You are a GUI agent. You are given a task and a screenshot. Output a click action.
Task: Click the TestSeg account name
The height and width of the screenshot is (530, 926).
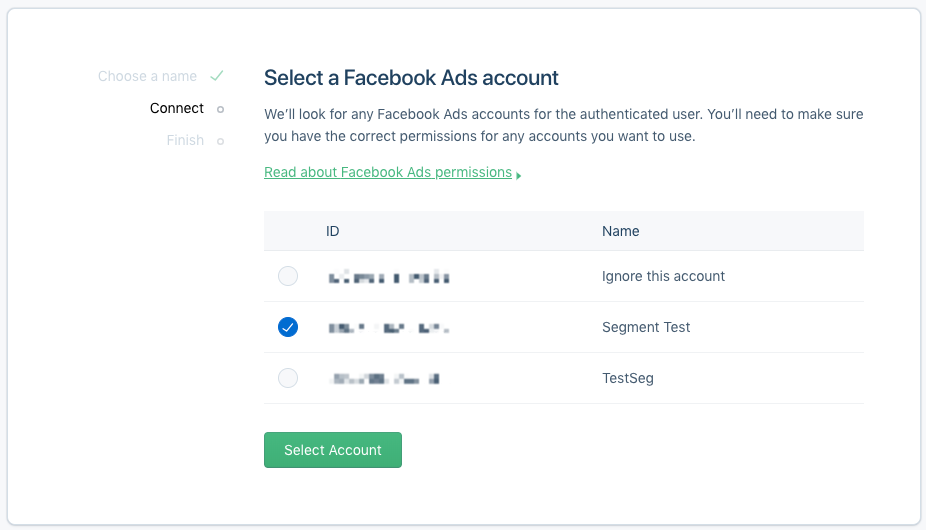628,378
